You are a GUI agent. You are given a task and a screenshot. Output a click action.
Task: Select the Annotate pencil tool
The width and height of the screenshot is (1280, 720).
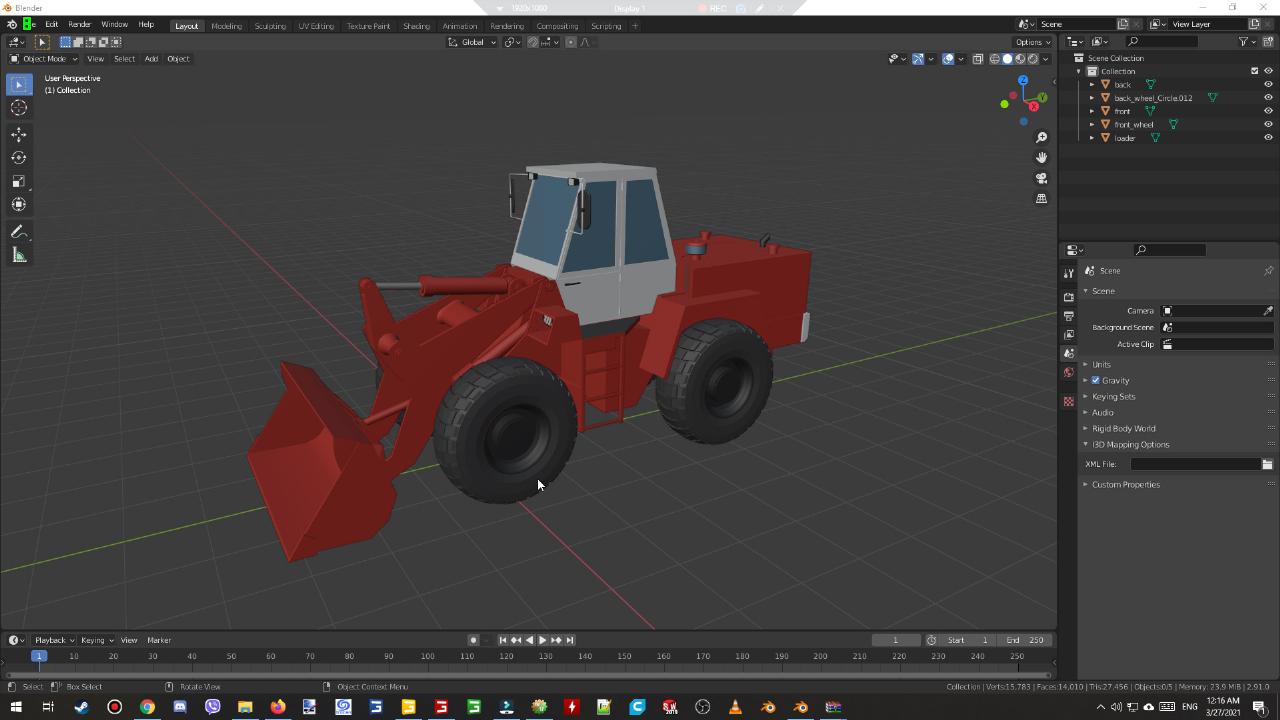coord(19,232)
